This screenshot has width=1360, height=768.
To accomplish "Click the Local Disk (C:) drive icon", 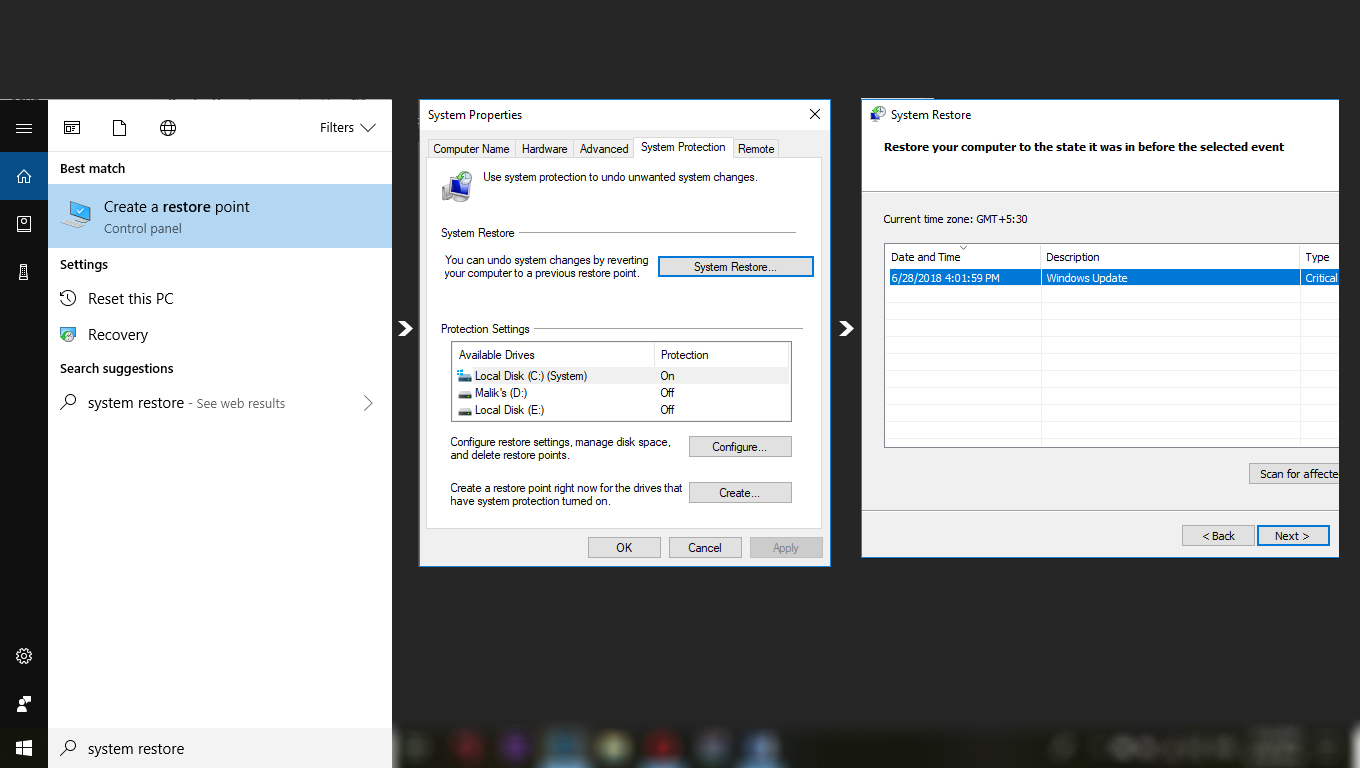I will coord(464,376).
